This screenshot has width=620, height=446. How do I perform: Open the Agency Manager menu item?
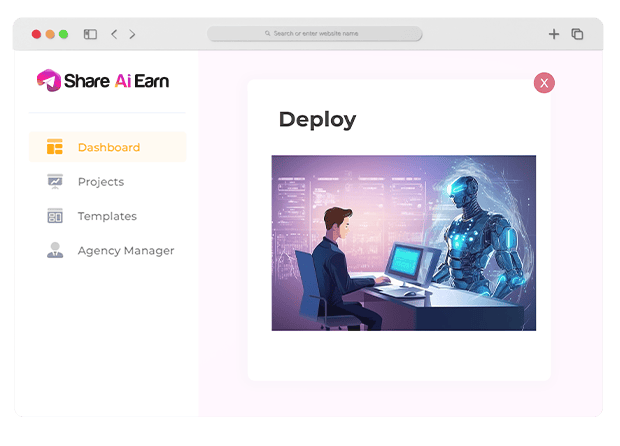click(126, 250)
